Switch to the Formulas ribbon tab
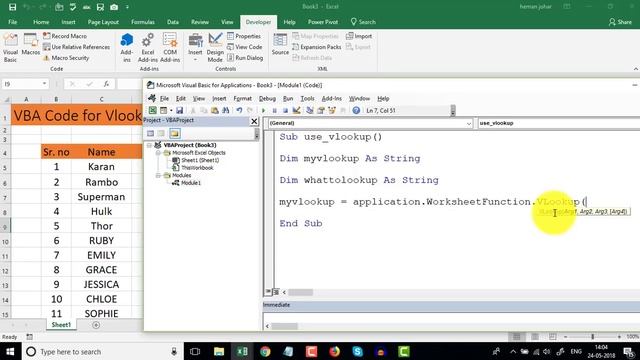 coord(143,22)
